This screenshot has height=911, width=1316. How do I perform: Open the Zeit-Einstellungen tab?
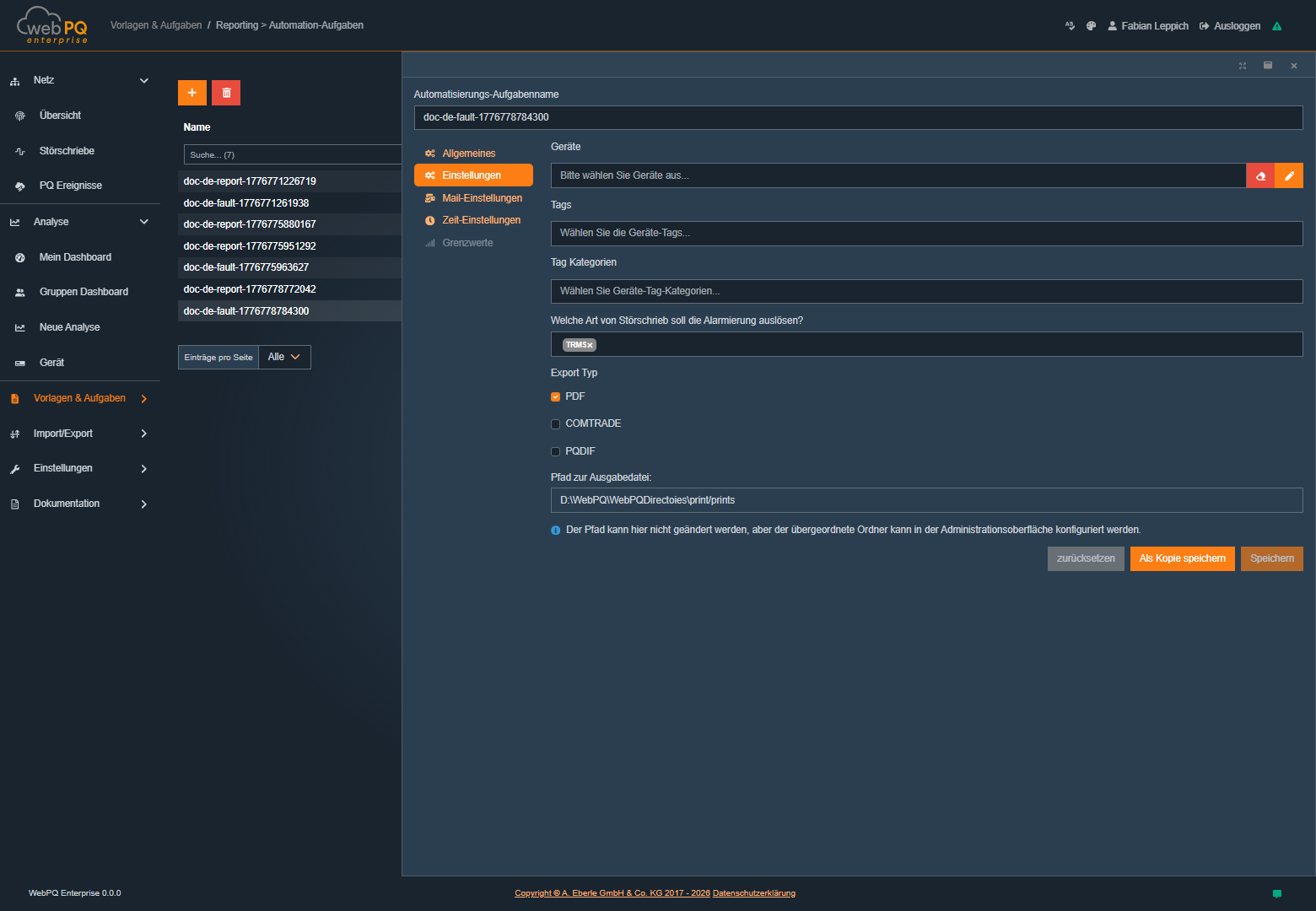point(481,220)
